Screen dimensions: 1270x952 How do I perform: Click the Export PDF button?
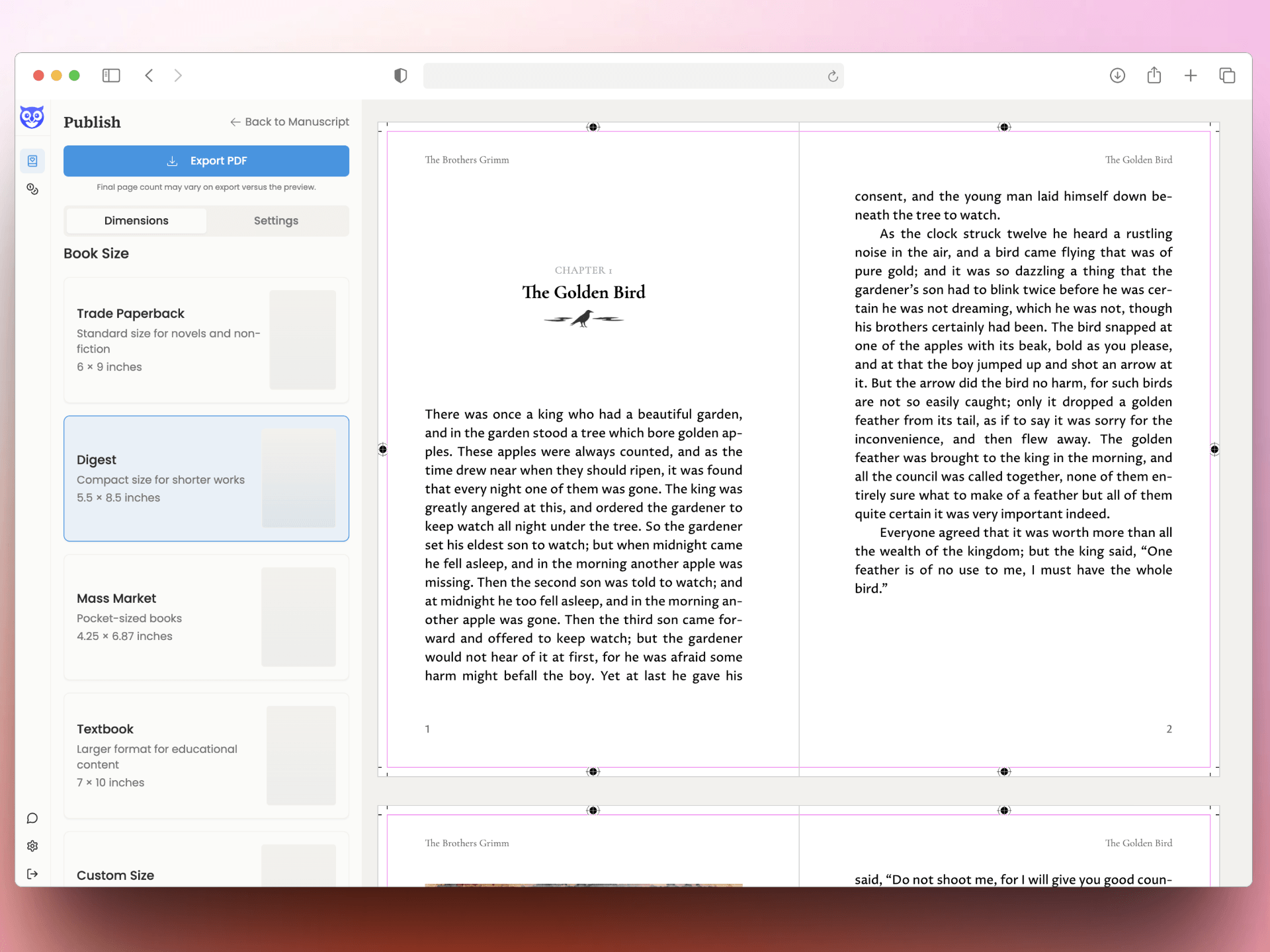pos(206,161)
